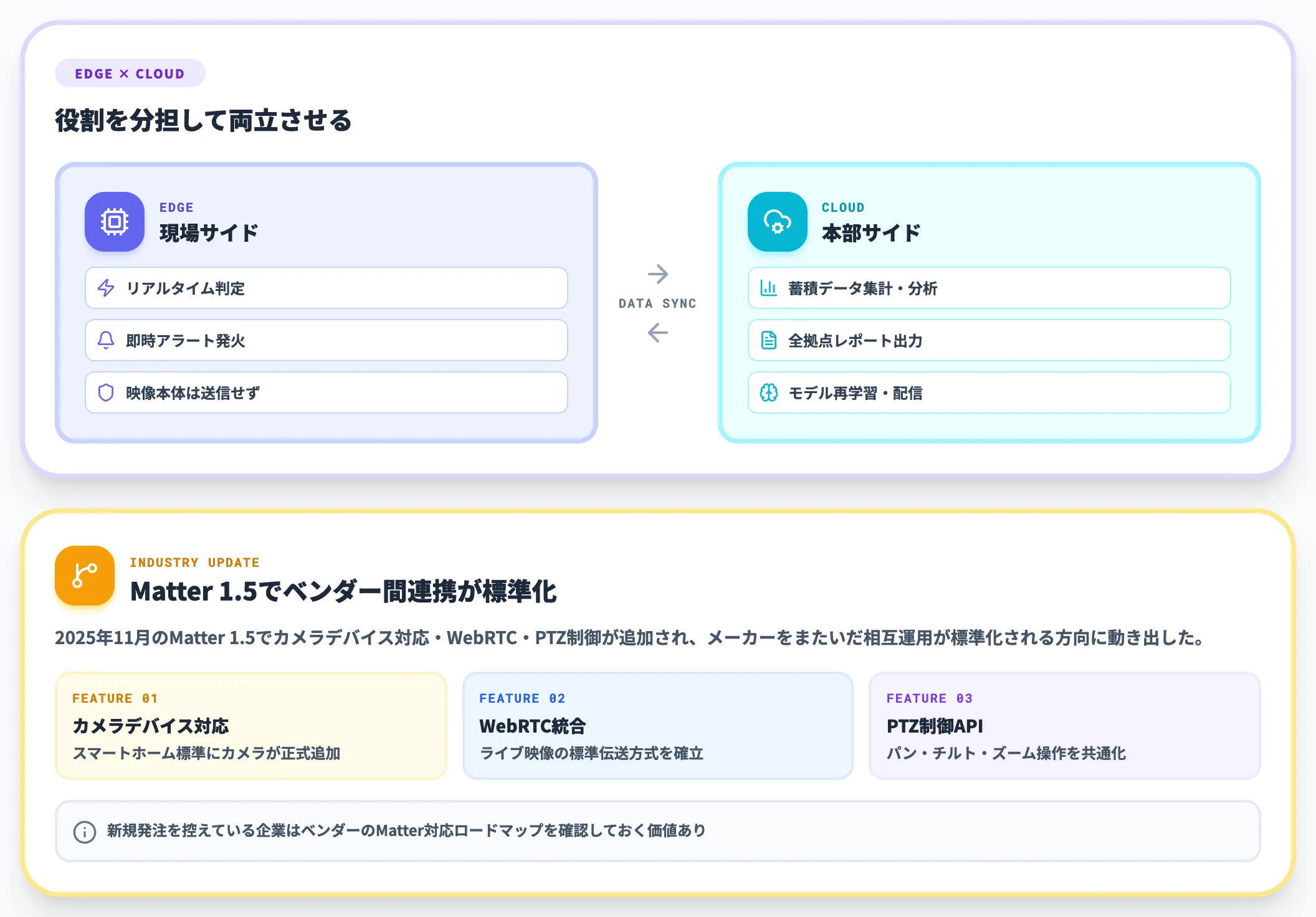The image size is (1316, 917).
Task: Click the text パン・チルト・ズーム操作を共通化
Action: point(1006,753)
